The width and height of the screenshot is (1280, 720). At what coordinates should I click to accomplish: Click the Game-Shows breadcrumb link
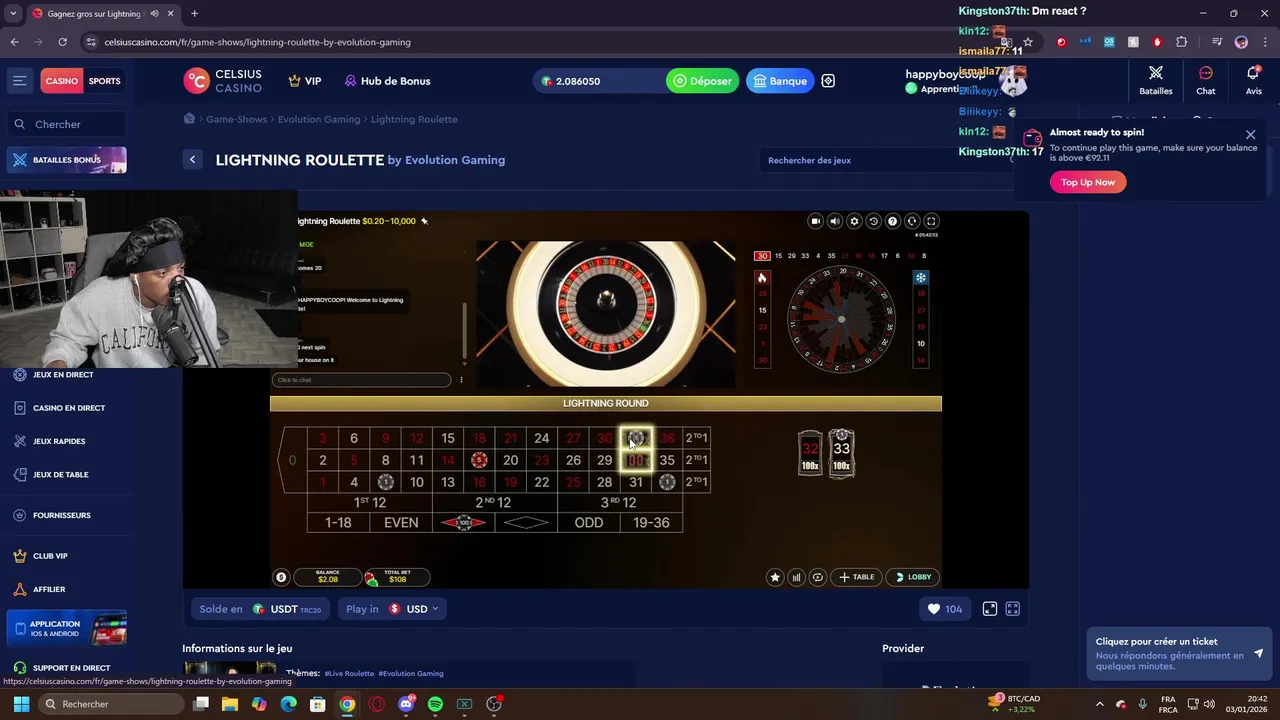click(x=236, y=119)
